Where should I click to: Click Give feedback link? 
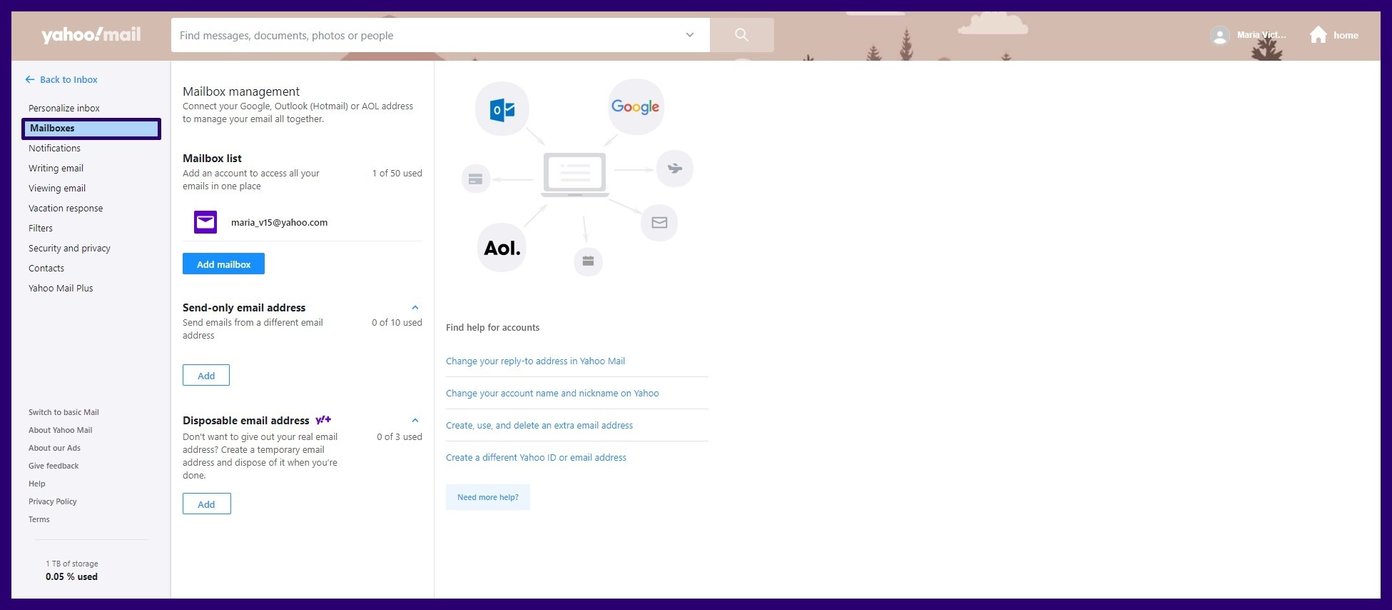pyautogui.click(x=53, y=466)
